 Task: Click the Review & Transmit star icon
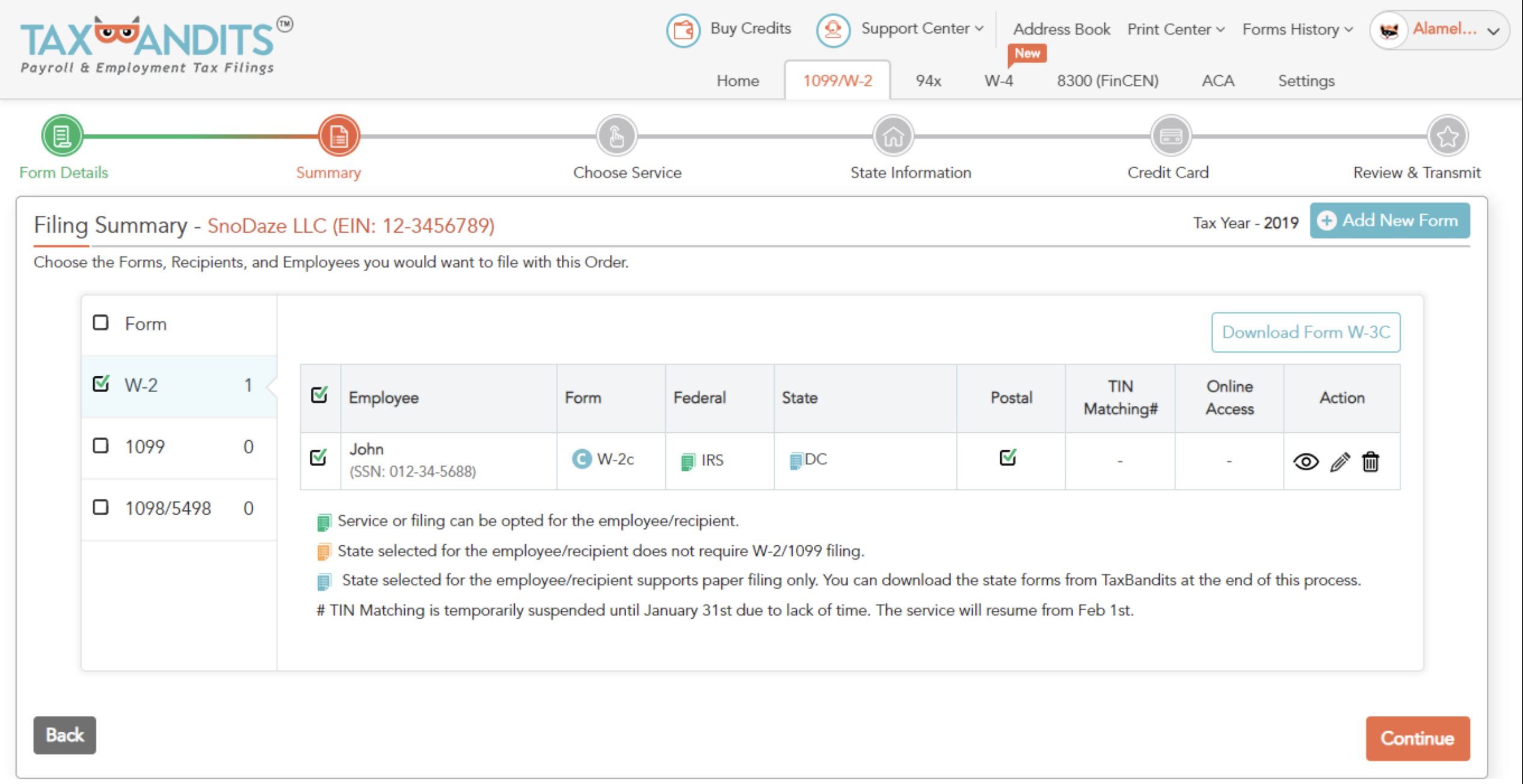(x=1447, y=136)
